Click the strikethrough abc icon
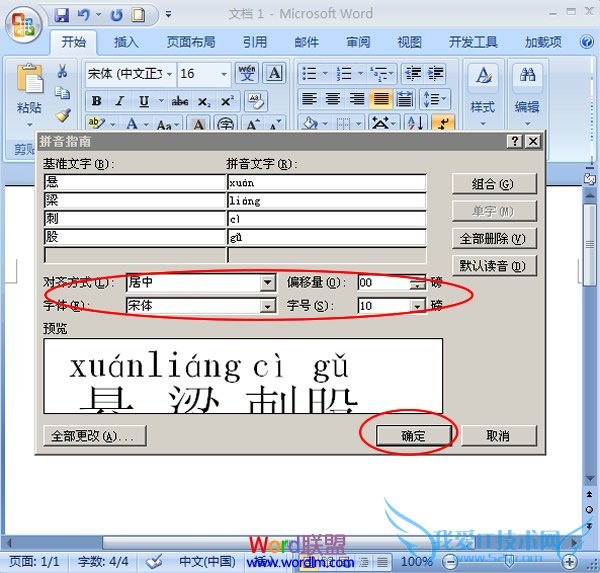 (x=180, y=101)
